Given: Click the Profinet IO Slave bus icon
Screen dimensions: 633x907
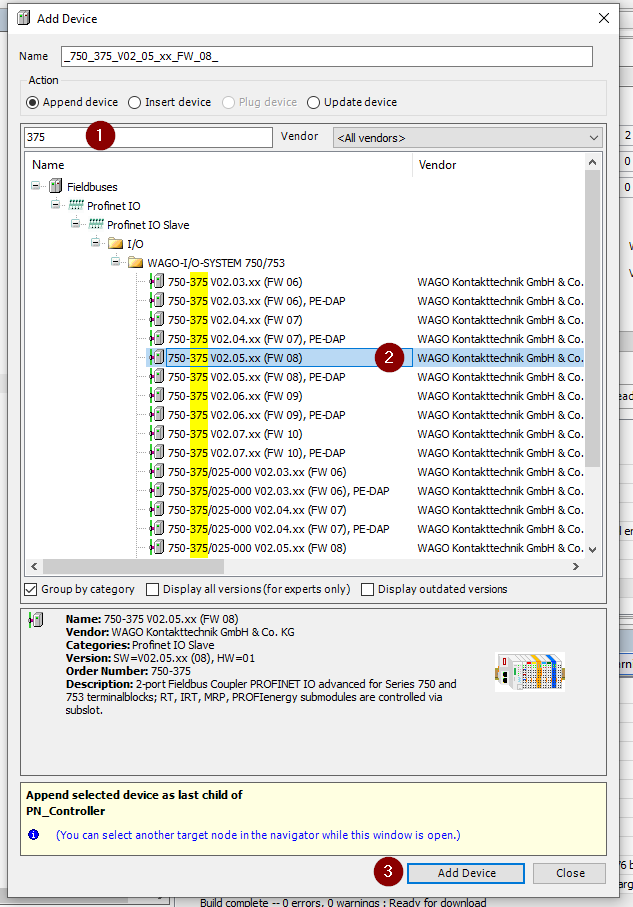Looking at the screenshot, I should point(96,224).
